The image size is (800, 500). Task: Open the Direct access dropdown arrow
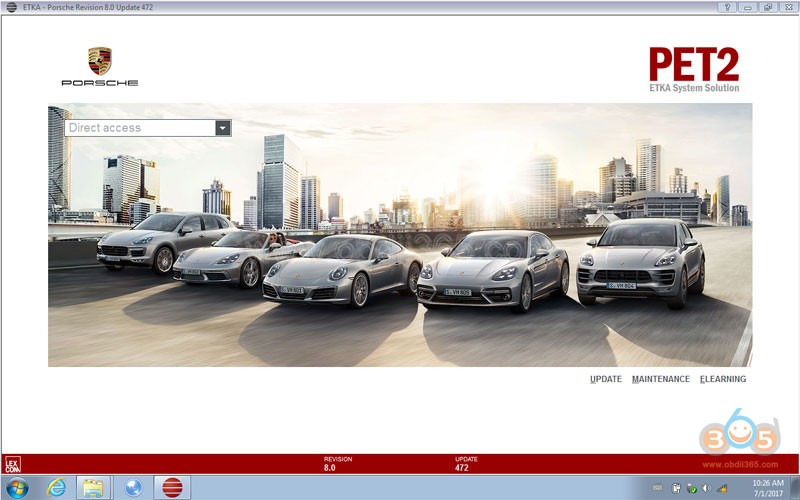223,128
